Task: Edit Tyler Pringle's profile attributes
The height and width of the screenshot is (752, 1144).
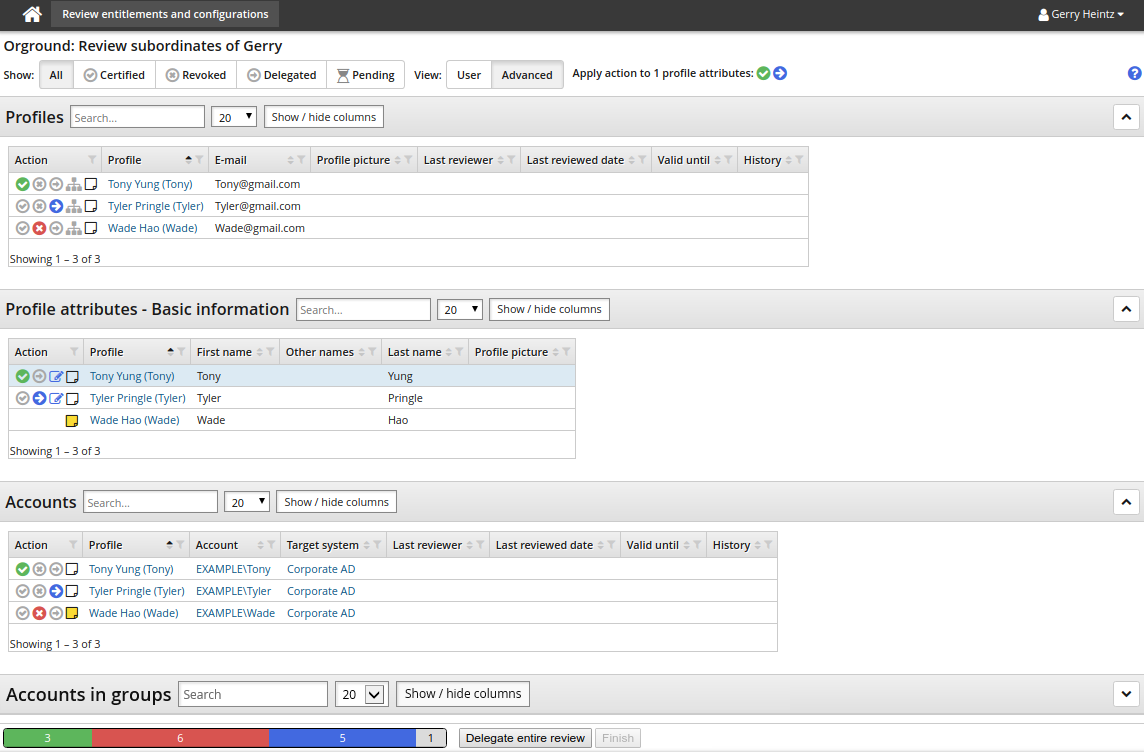Action: click(x=56, y=398)
